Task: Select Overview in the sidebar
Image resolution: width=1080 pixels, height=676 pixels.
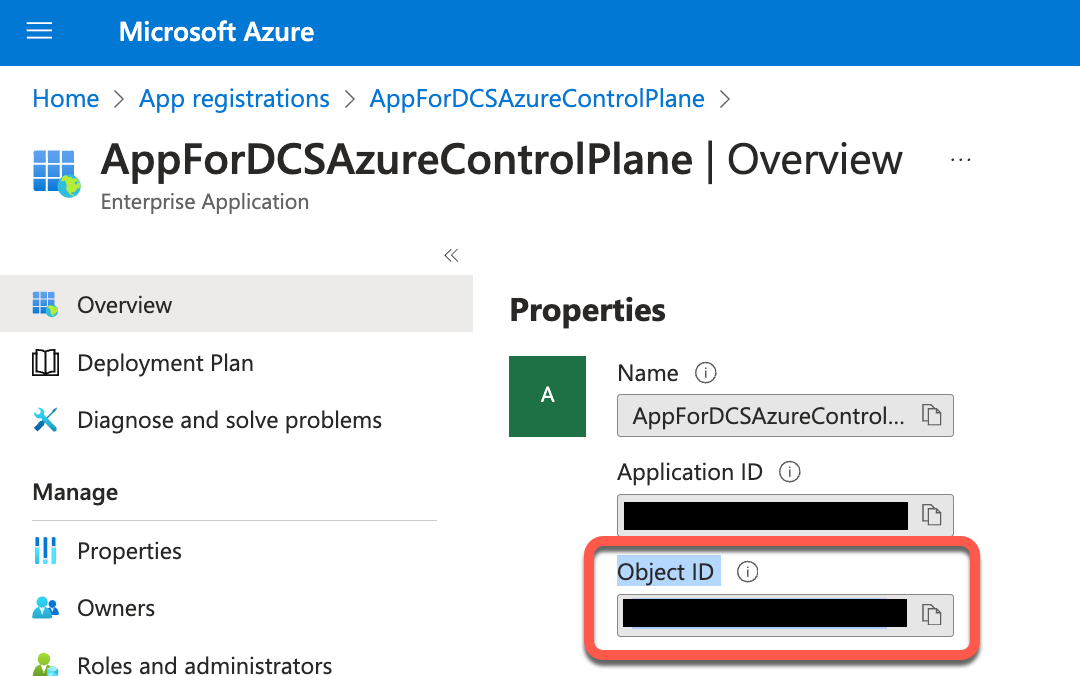Action: pyautogui.click(x=124, y=305)
